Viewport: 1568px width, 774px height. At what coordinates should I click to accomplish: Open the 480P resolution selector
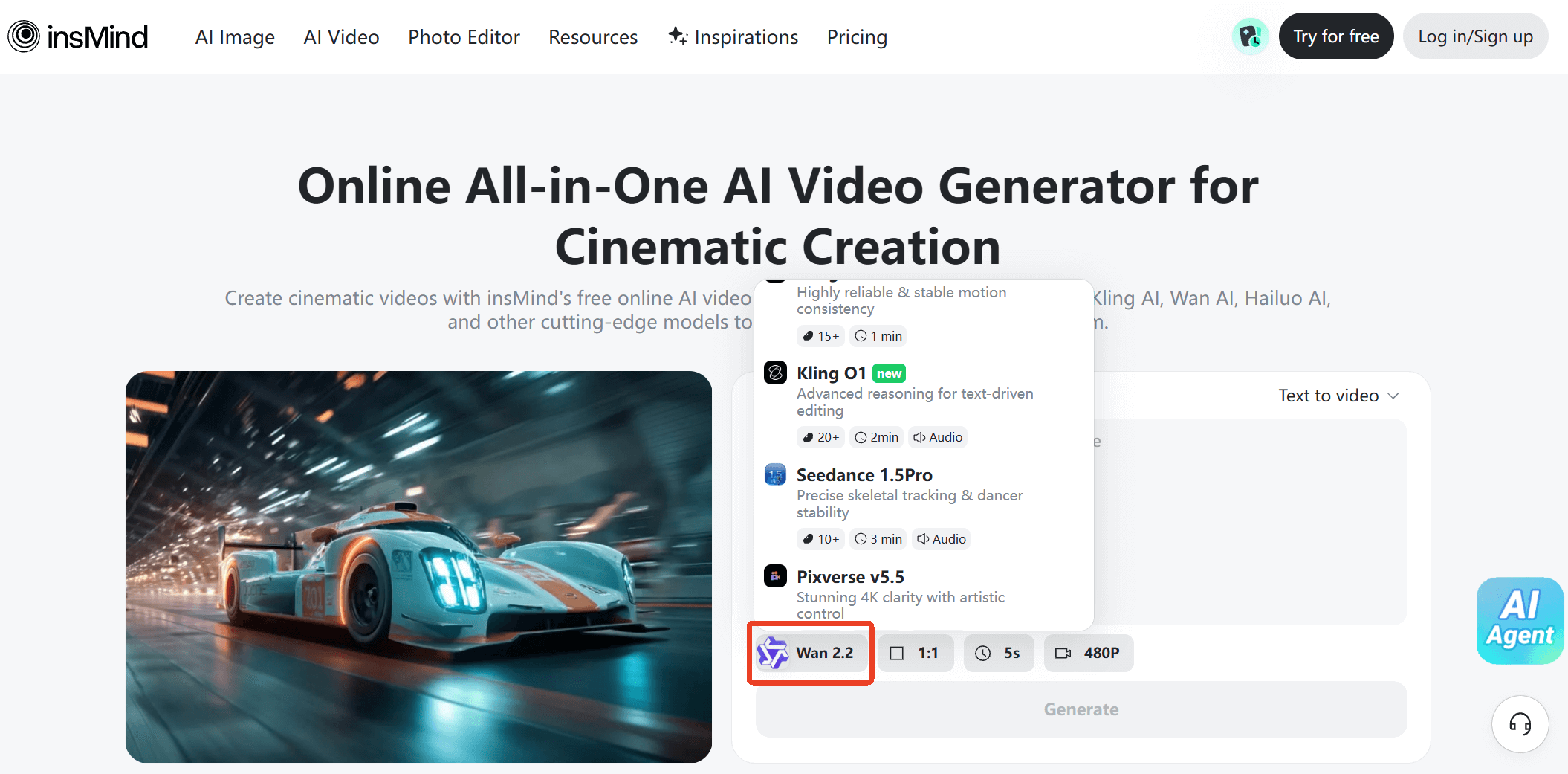(x=1088, y=652)
